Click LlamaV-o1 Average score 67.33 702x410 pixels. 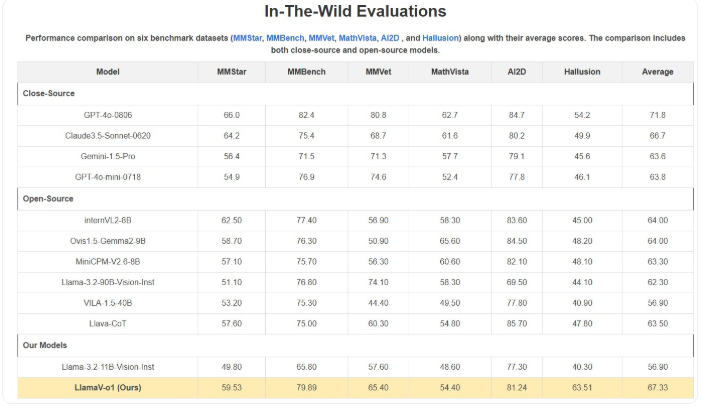click(657, 388)
